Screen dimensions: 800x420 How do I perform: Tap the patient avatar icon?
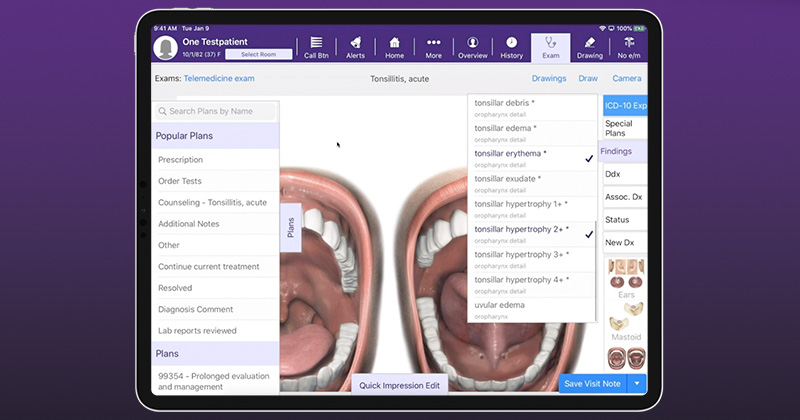tap(165, 47)
